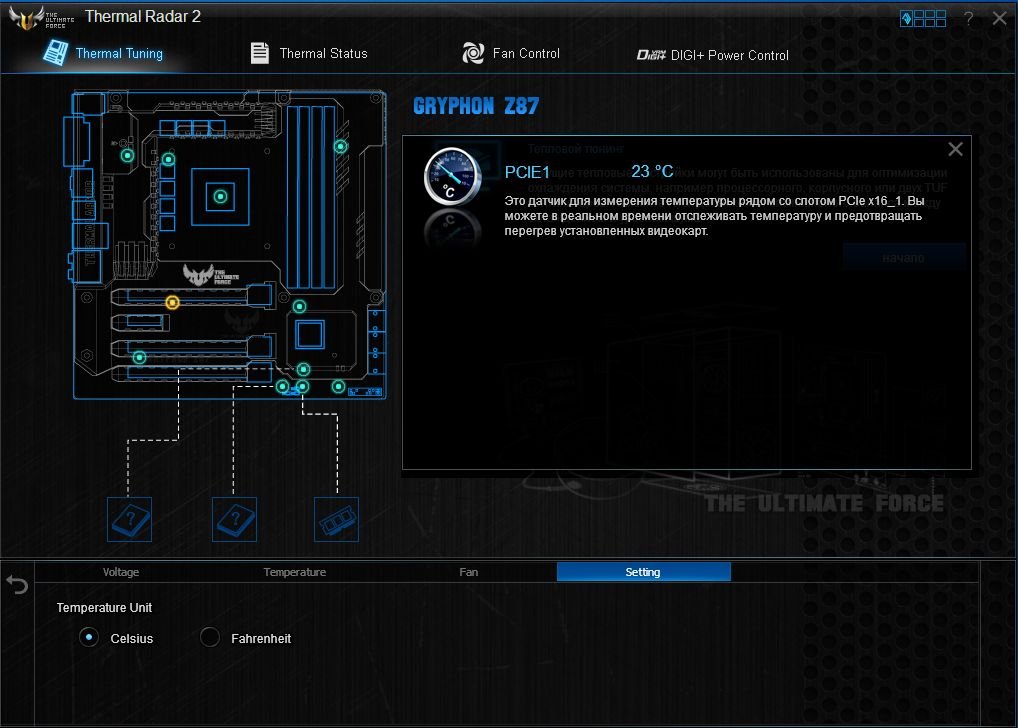Switch to the Fan bottom tab

(469, 572)
